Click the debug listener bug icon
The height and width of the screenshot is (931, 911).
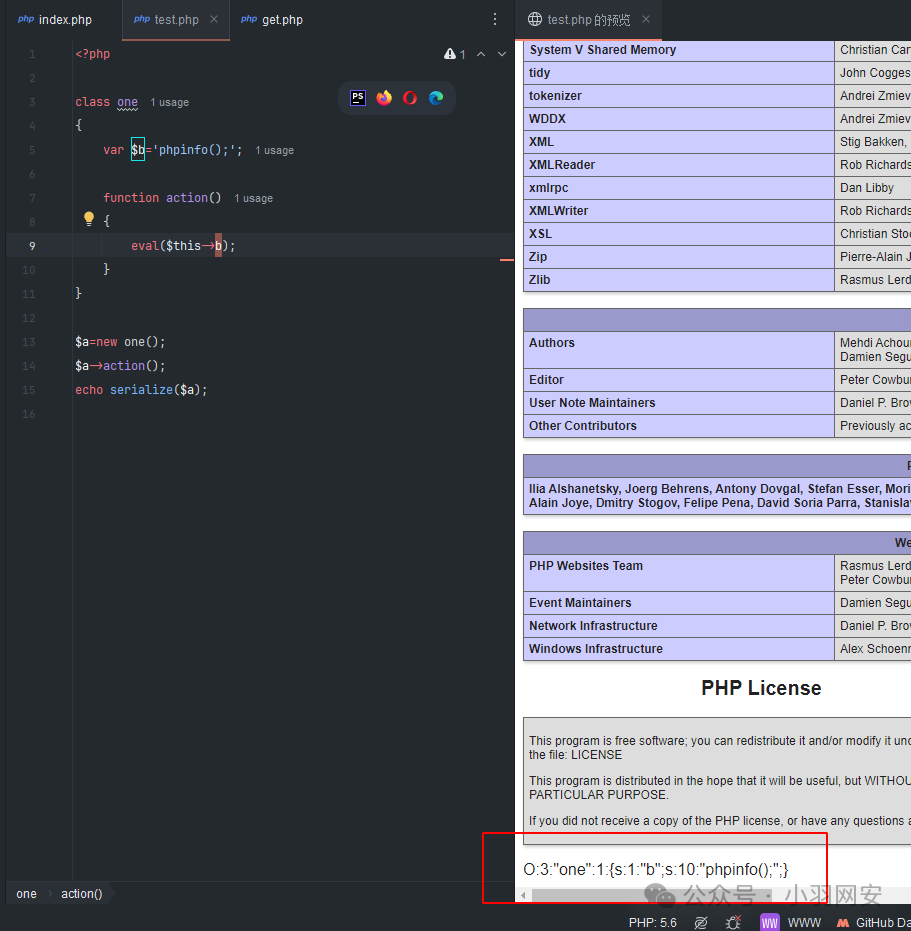(x=733, y=922)
